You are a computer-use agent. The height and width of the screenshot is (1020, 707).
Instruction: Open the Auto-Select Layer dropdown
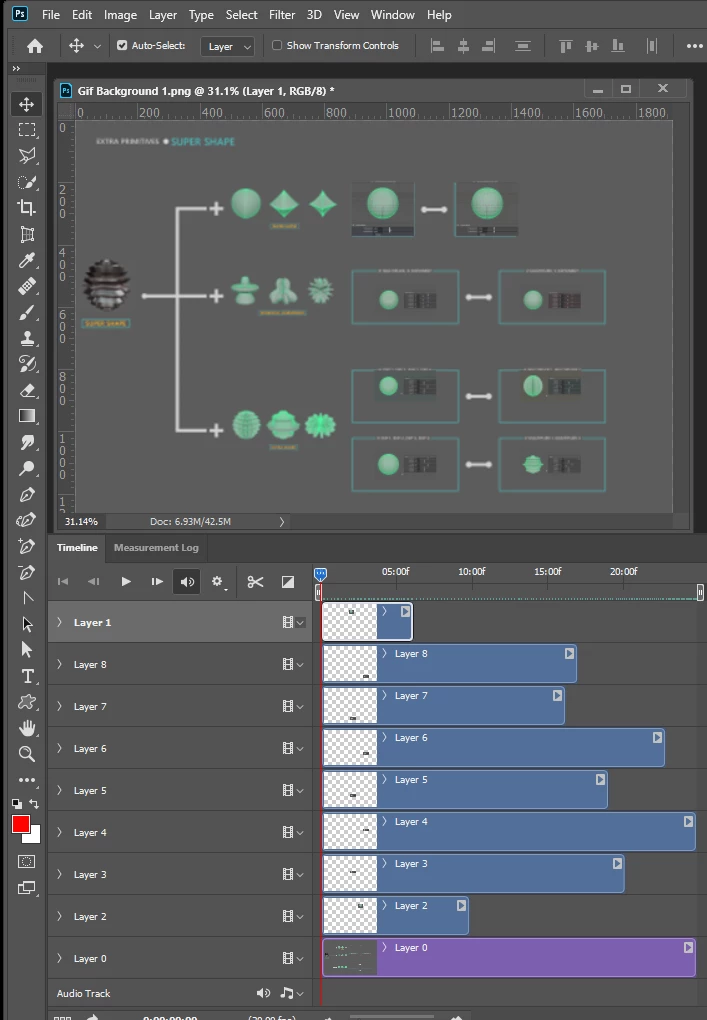[228, 46]
